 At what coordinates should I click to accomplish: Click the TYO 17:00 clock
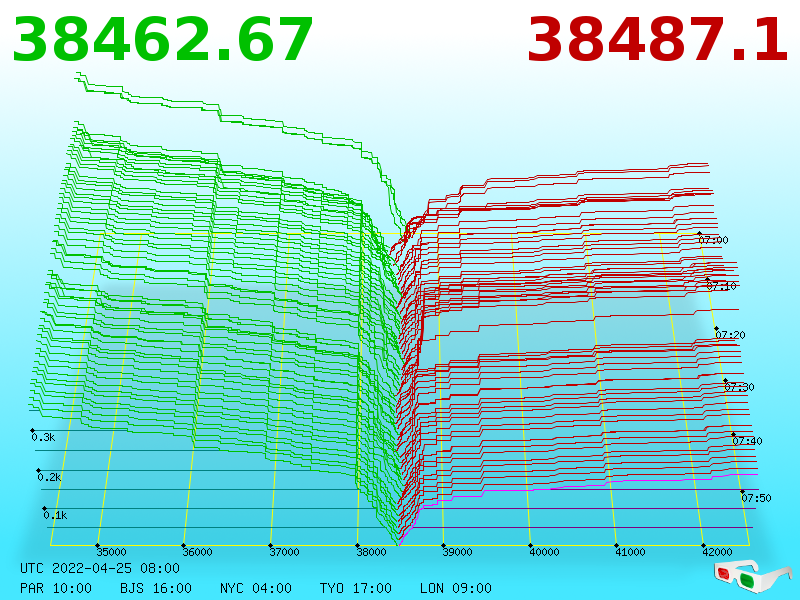coord(356,588)
